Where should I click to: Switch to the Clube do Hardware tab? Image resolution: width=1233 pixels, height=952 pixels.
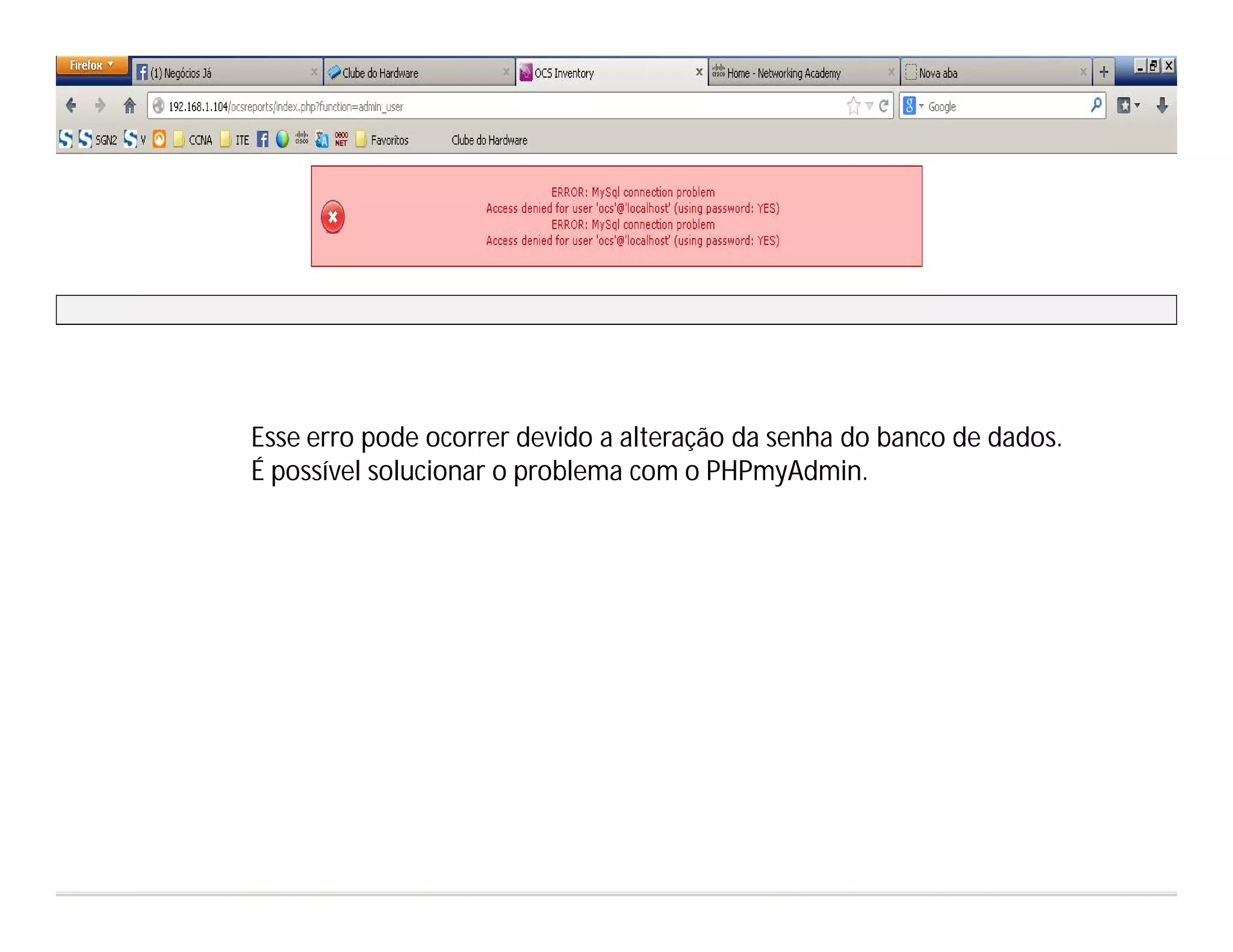point(418,73)
